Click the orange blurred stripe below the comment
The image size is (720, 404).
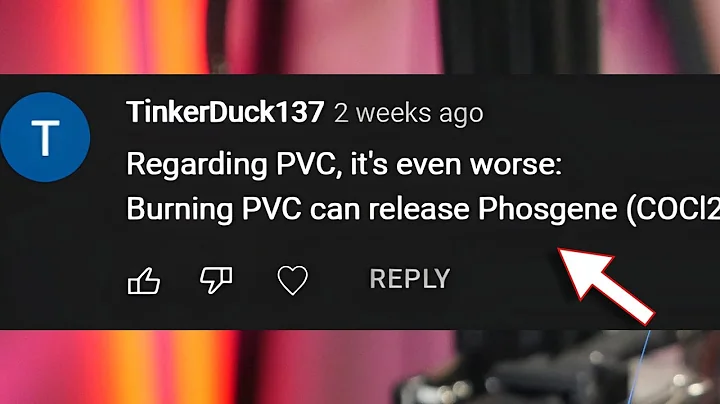197,367
